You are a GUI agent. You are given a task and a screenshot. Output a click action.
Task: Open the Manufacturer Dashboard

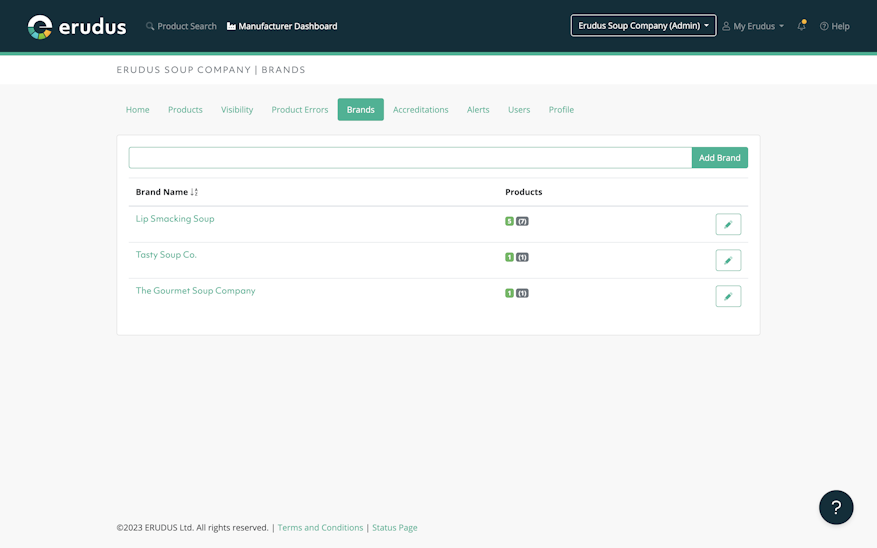coord(282,26)
